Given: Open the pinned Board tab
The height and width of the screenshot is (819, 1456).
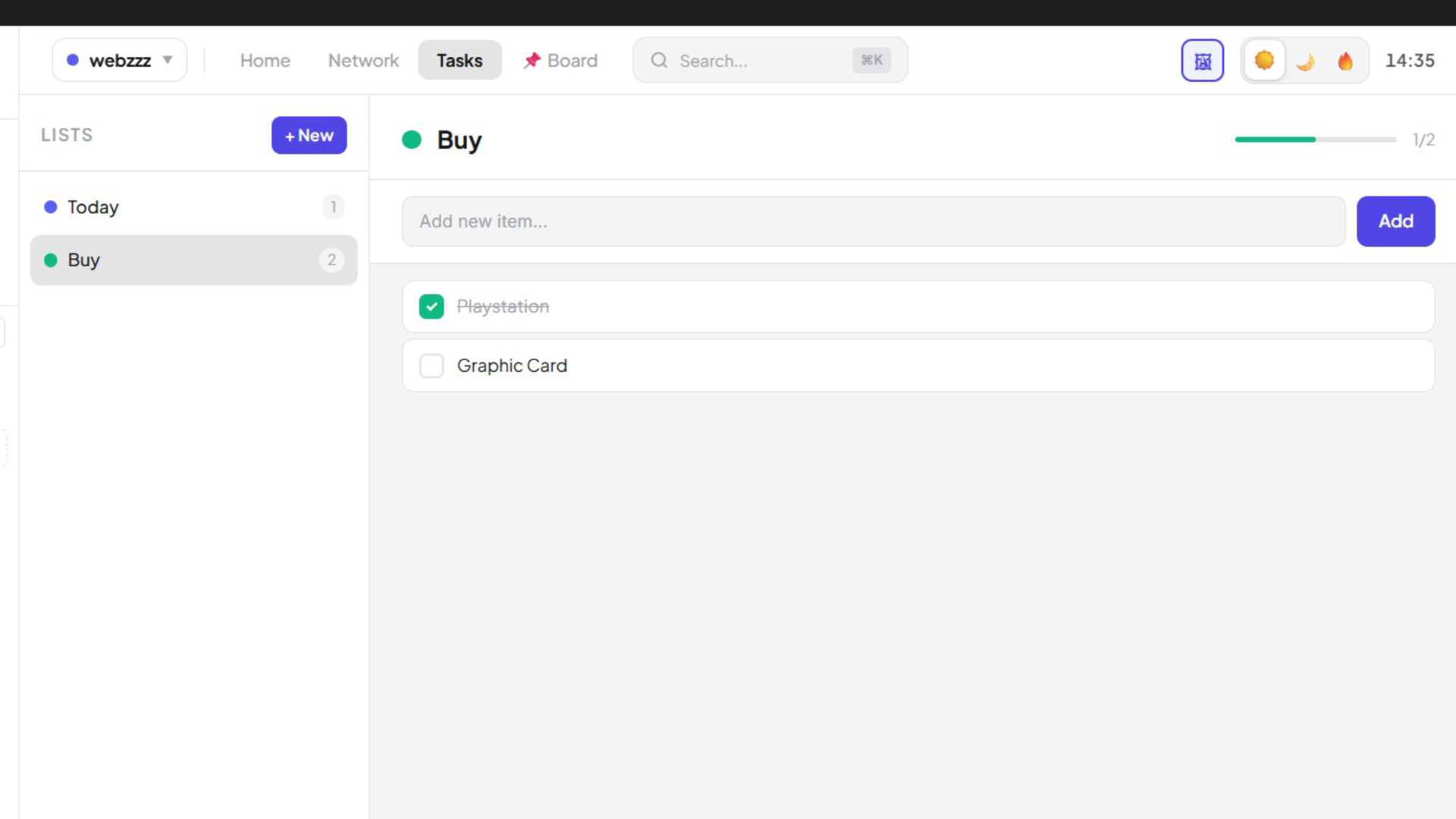Looking at the screenshot, I should [561, 60].
